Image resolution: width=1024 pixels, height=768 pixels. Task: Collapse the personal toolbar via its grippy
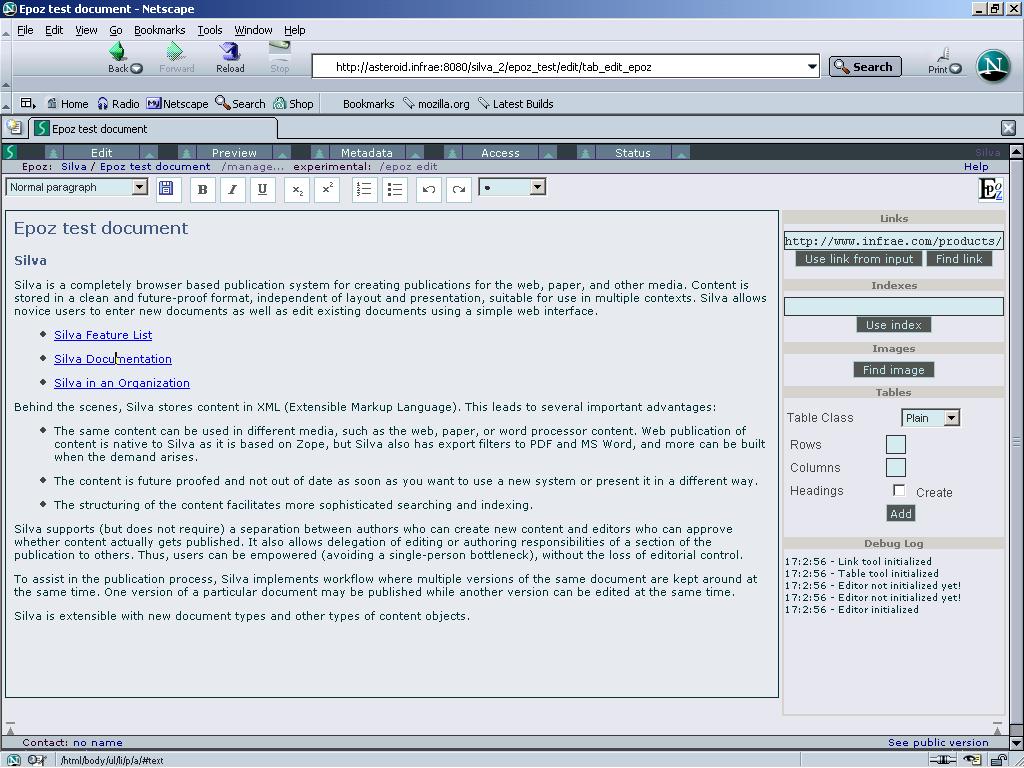(x=6, y=104)
